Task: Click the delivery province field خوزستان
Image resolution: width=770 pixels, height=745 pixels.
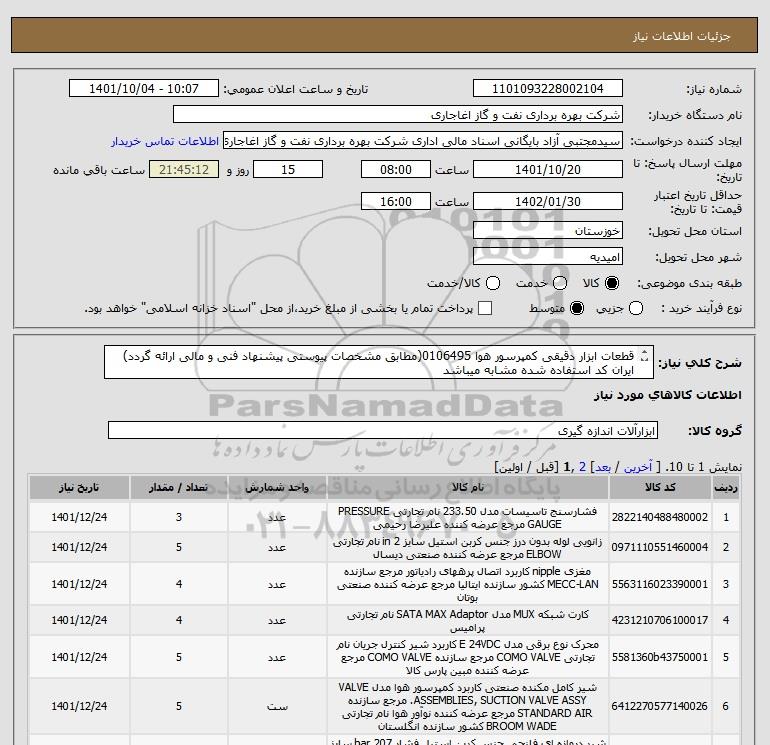Action: tap(548, 231)
